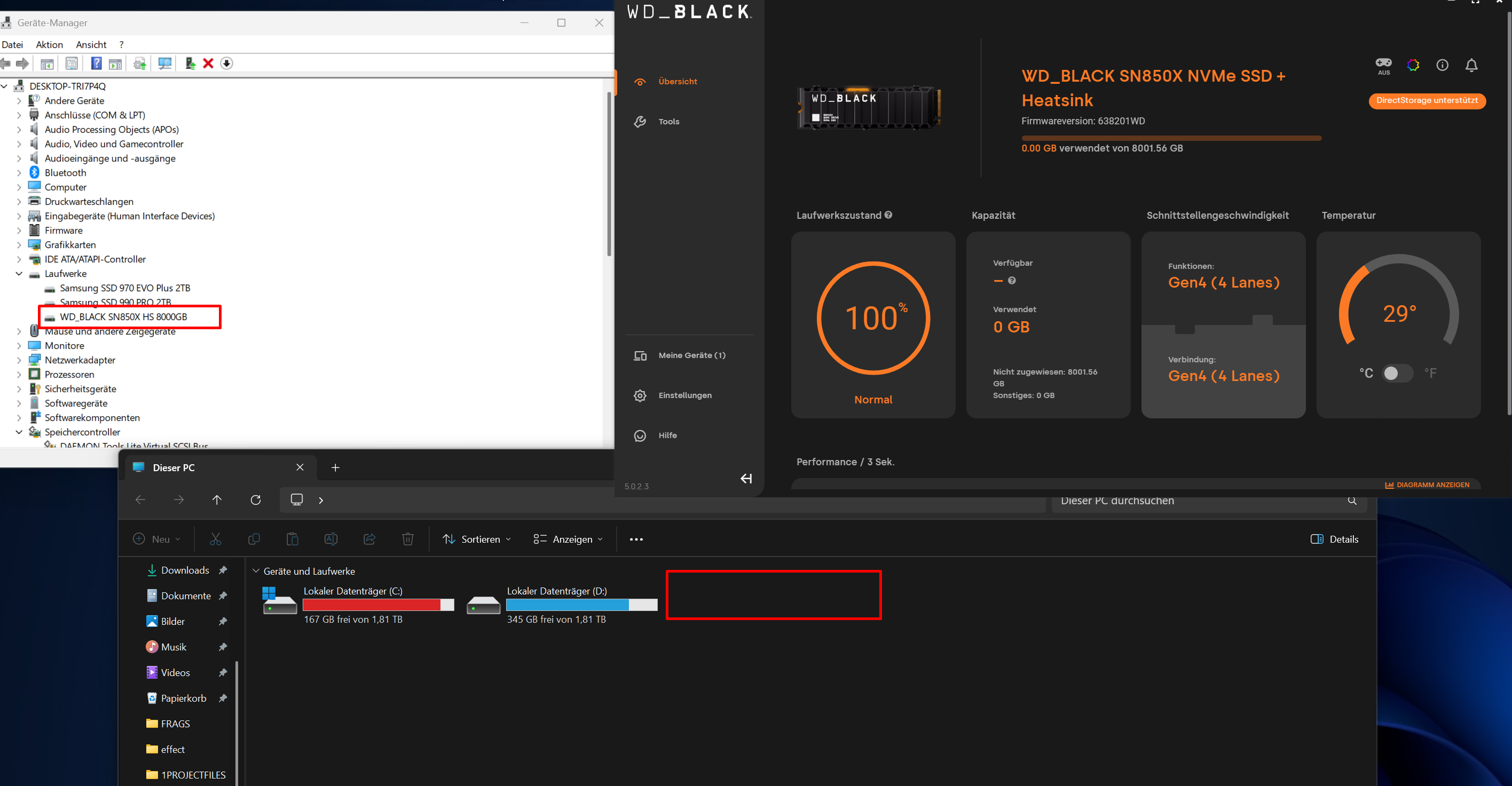The width and height of the screenshot is (1512, 786).
Task: Click the Laufwerkszustand help question mark
Action: click(888, 215)
